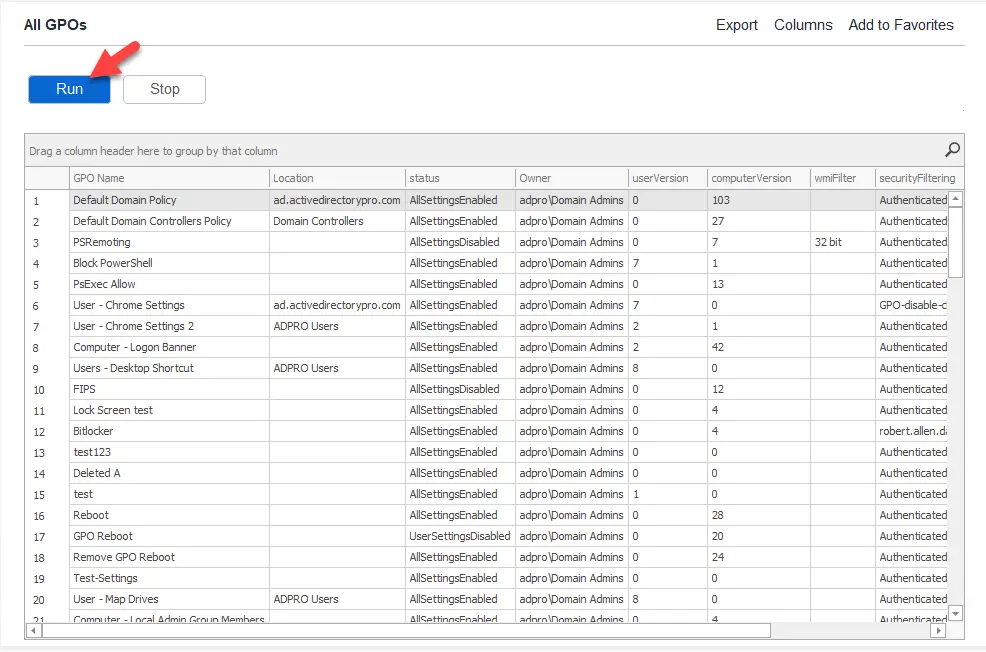Sort by the wmiFilter column header
This screenshot has height=652, width=986.
click(x=843, y=178)
